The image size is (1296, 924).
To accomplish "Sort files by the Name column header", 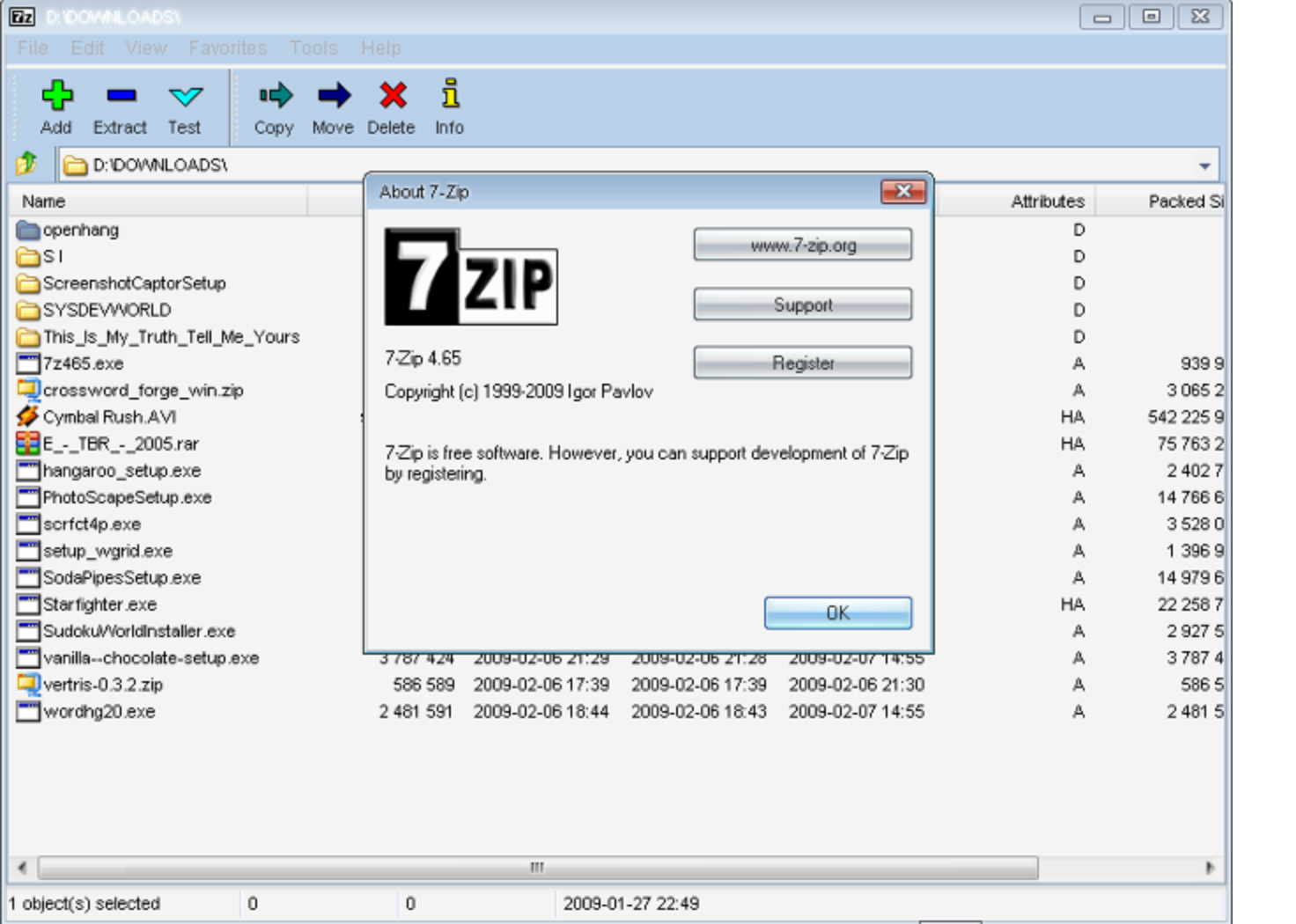I will (x=158, y=202).
